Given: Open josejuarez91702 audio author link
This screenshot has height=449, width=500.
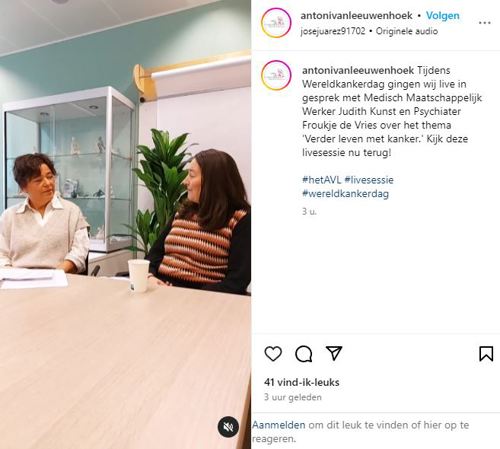Looking at the screenshot, I should click(333, 31).
